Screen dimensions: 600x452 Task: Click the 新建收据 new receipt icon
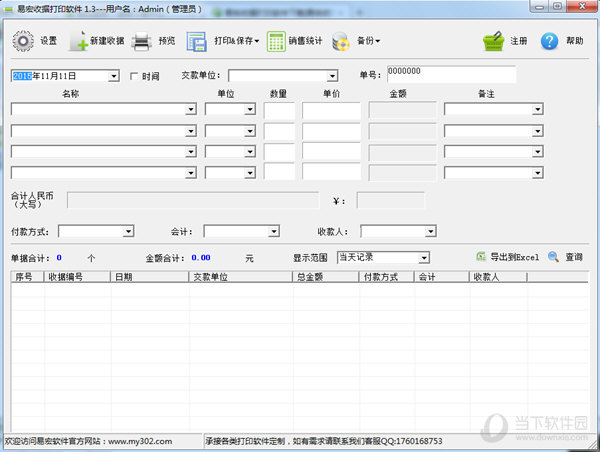(78, 41)
